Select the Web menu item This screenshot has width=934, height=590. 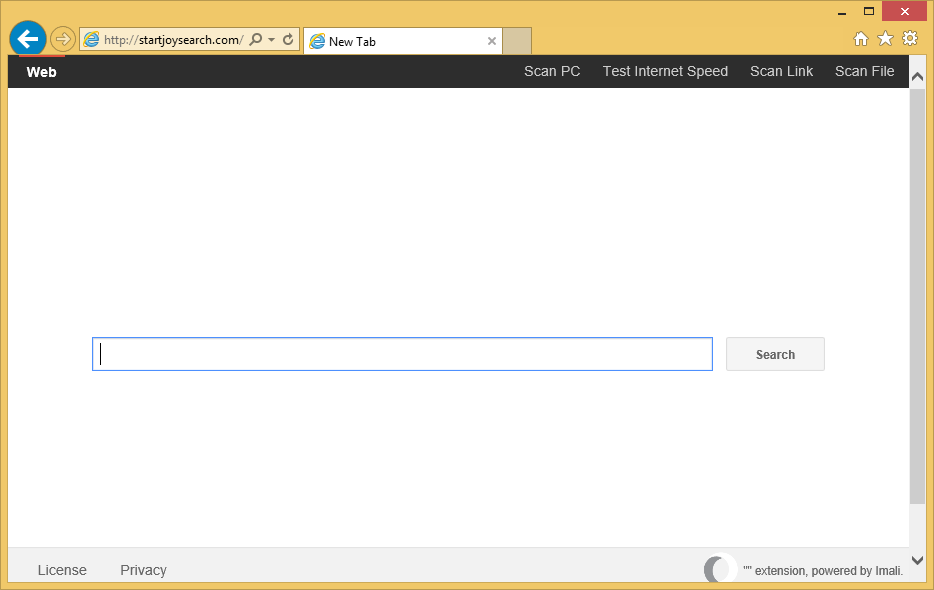click(x=41, y=72)
